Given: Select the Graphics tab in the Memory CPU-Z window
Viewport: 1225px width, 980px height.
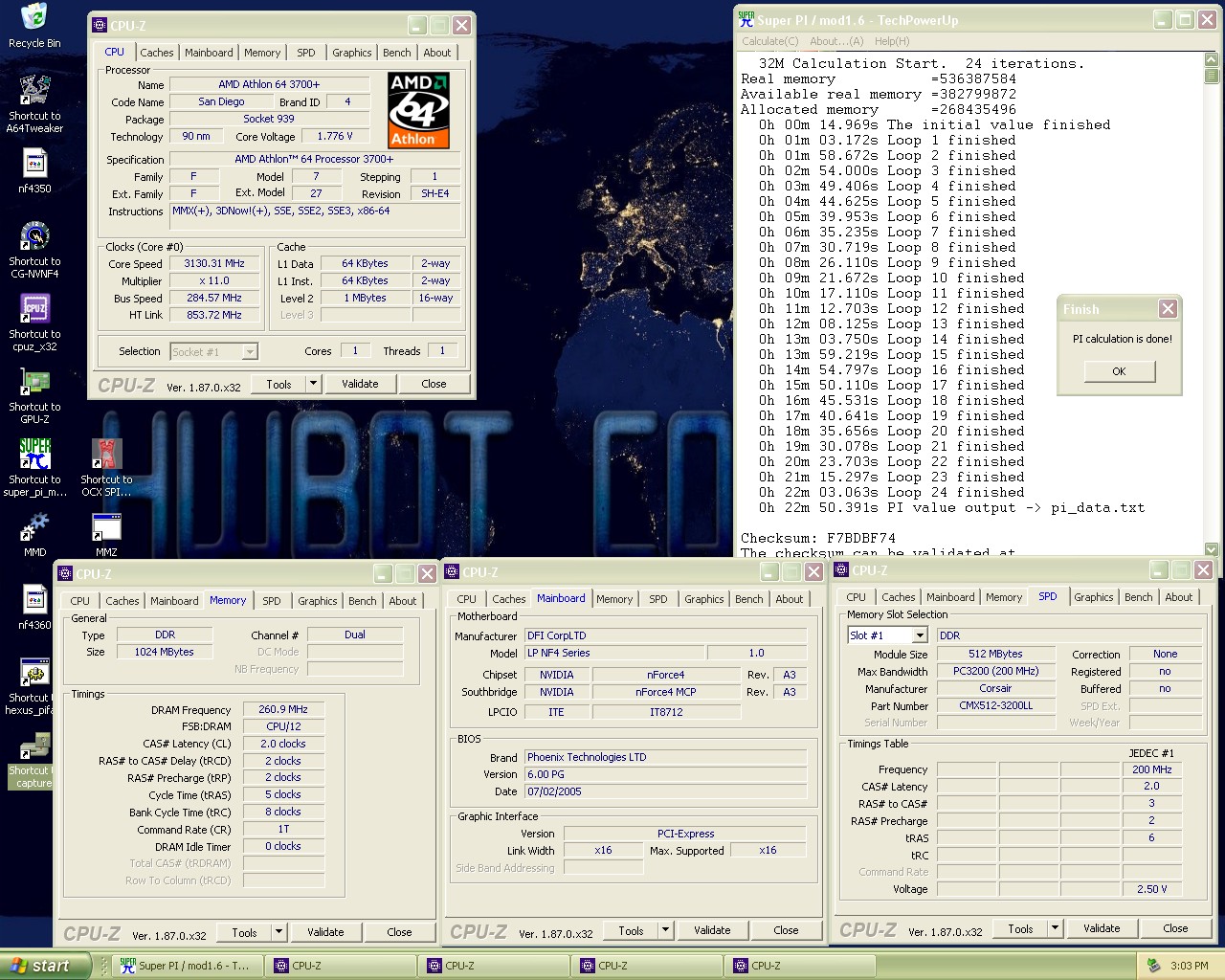Looking at the screenshot, I should [318, 601].
